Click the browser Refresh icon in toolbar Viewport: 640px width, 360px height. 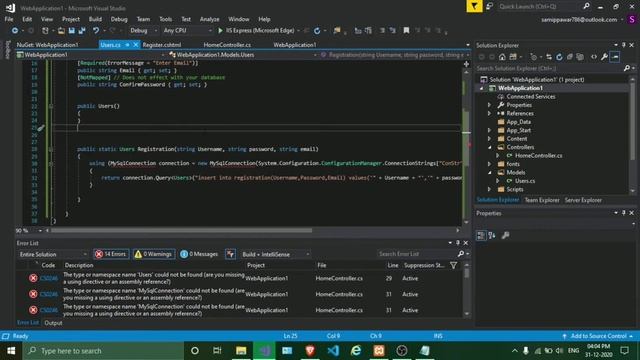(x=317, y=31)
